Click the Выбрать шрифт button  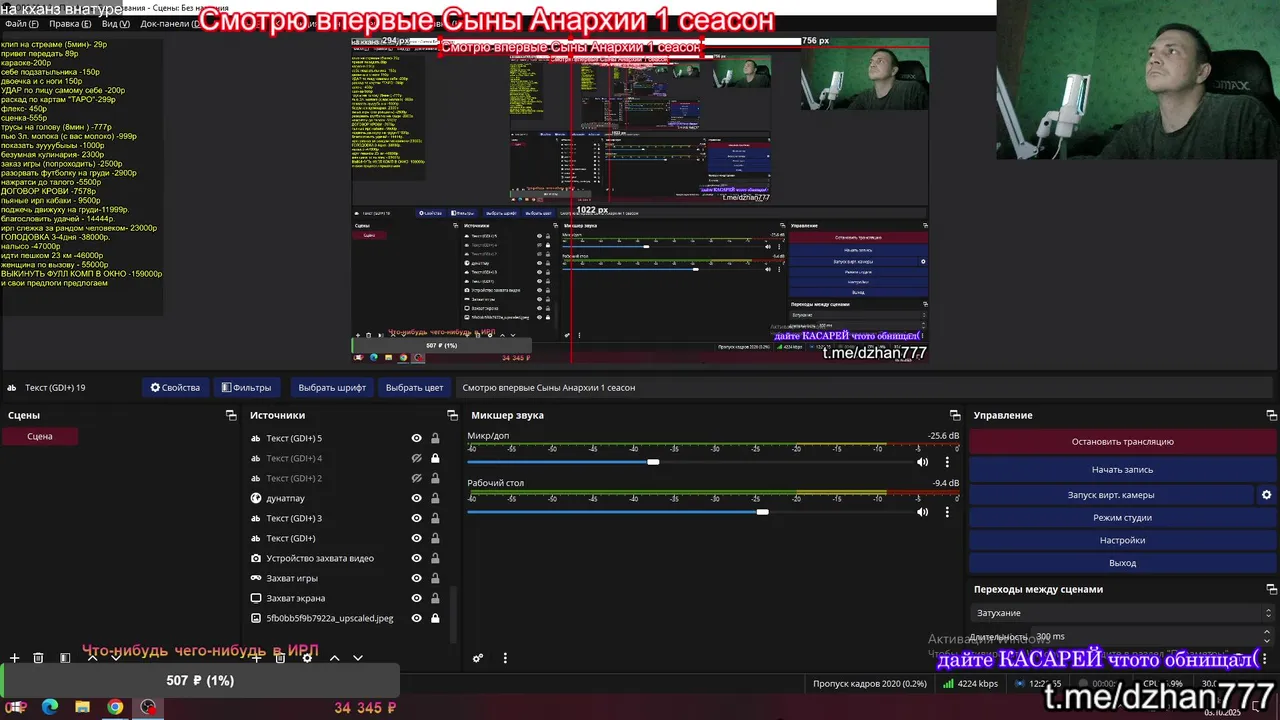point(332,387)
